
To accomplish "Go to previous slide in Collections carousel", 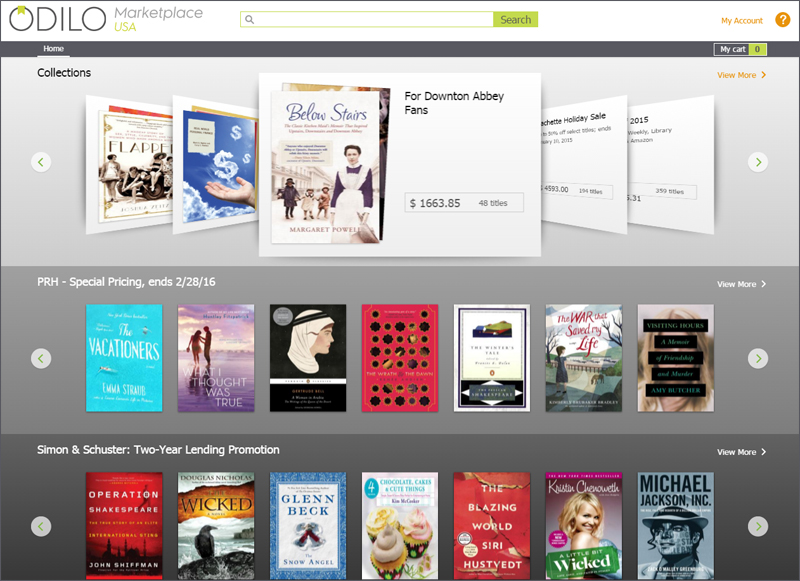I will (41, 162).
